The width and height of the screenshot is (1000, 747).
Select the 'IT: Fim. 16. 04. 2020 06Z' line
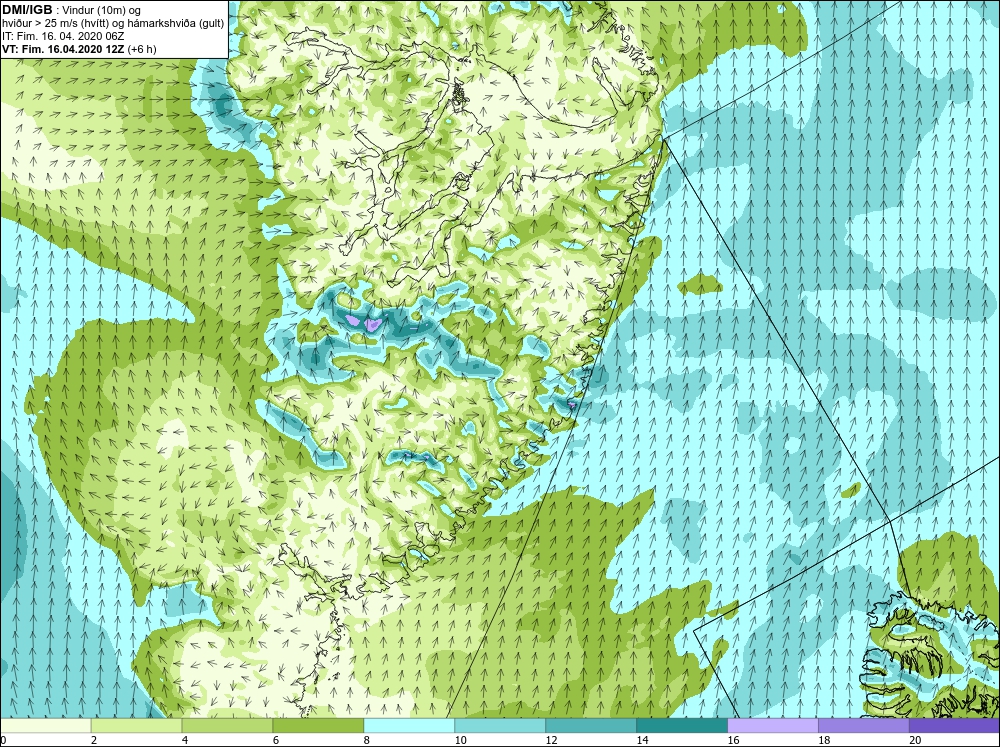point(63,36)
